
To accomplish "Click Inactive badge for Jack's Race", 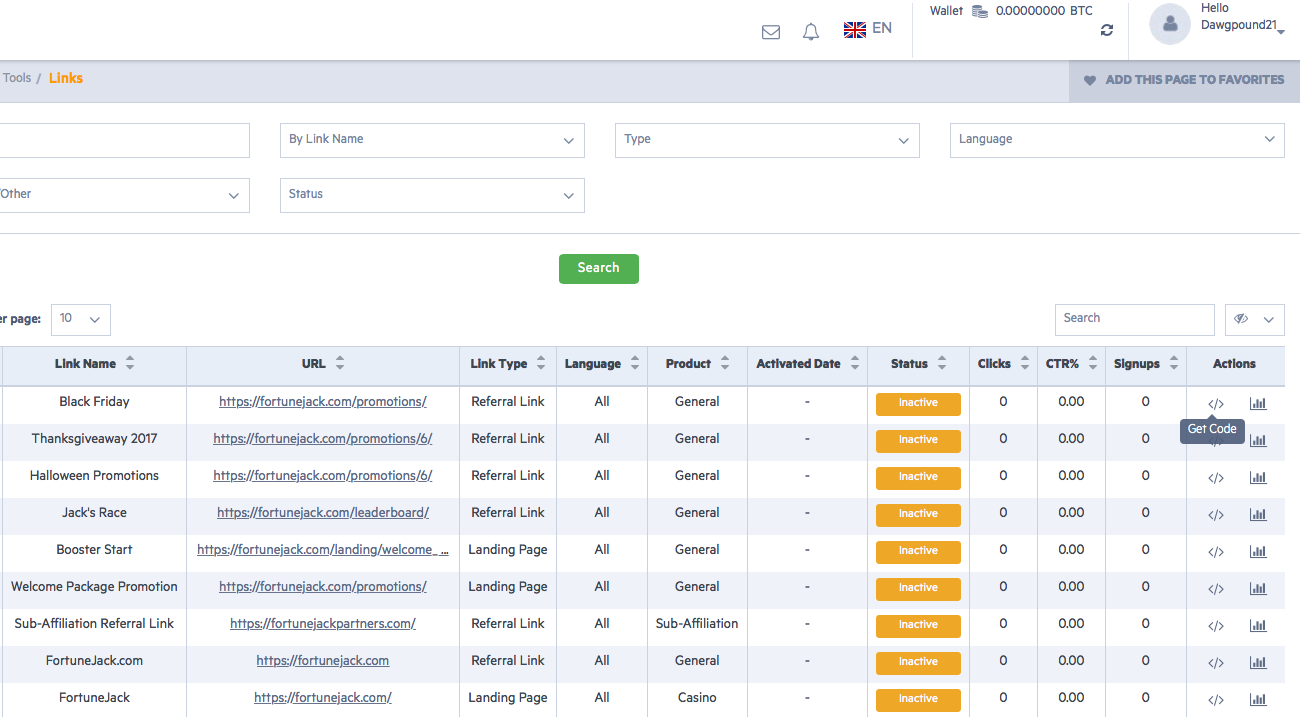I will [918, 515].
